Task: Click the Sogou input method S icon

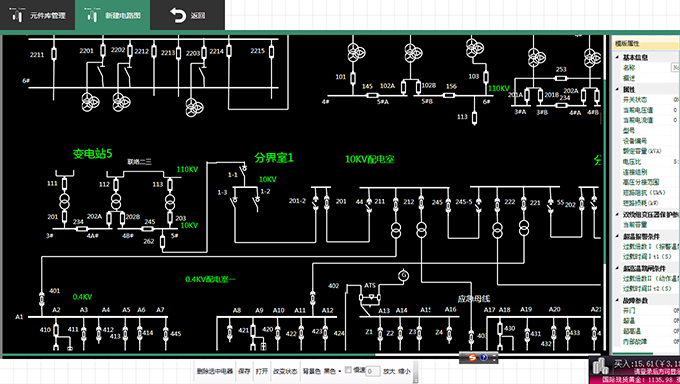Action: 472,358
